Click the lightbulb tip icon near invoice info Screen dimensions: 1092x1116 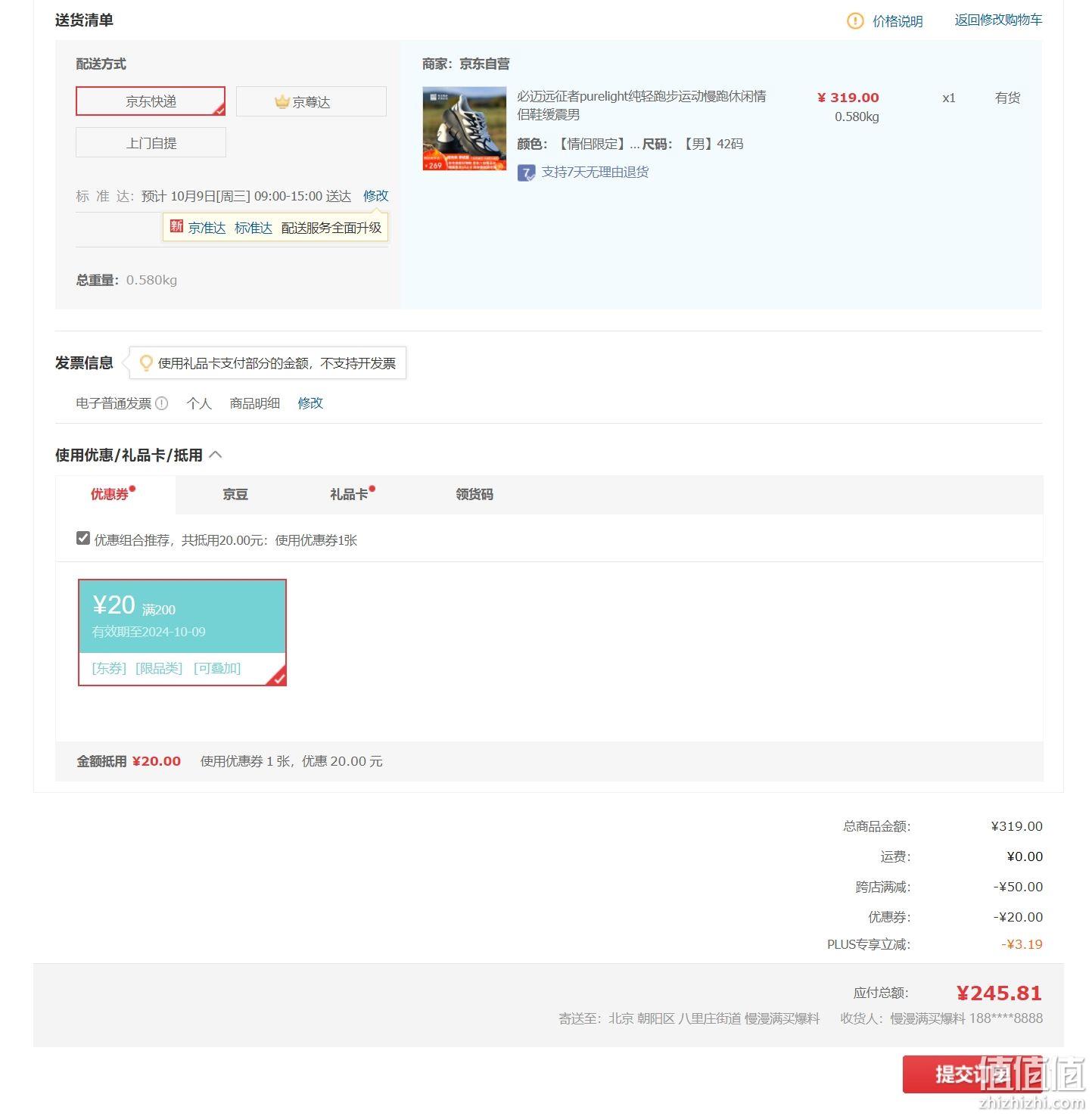146,363
